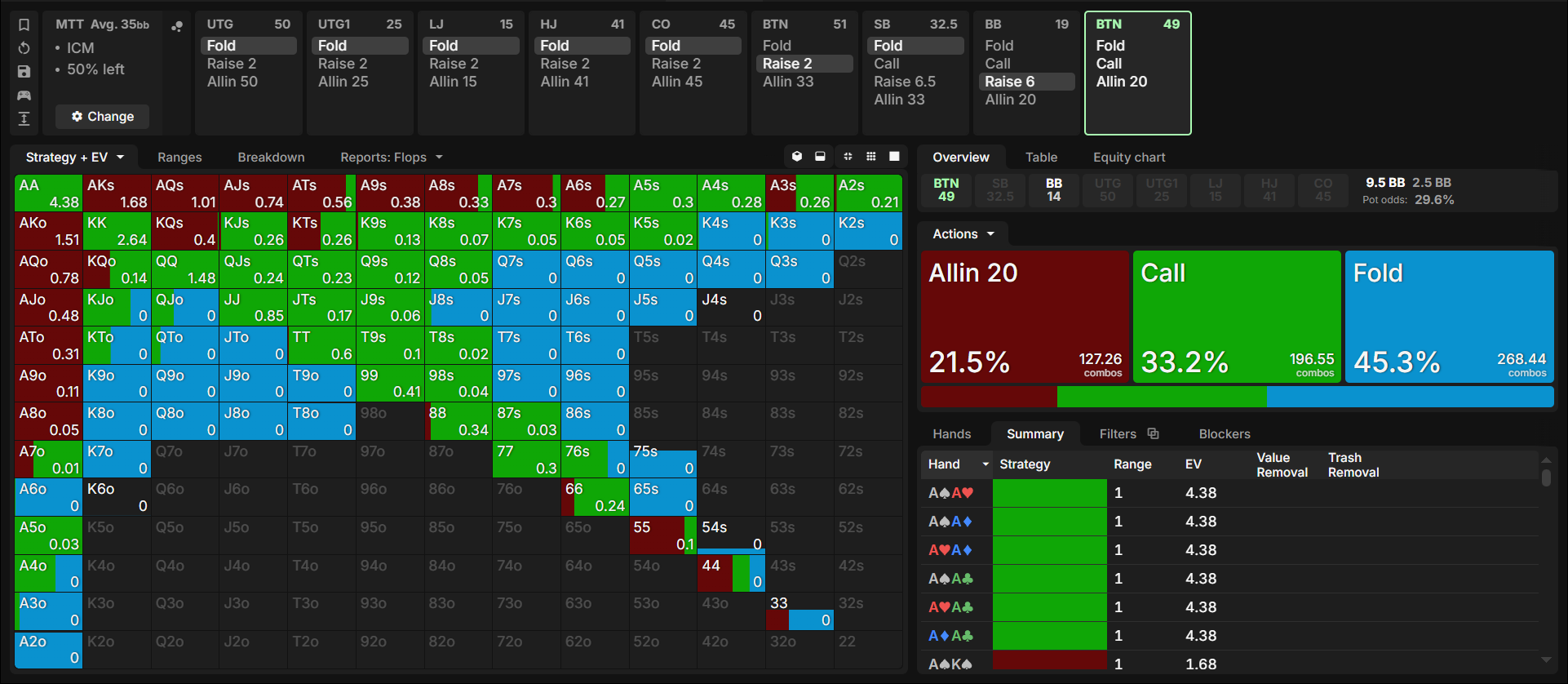
Task: Switch to the Ranges tab
Action: point(179,158)
